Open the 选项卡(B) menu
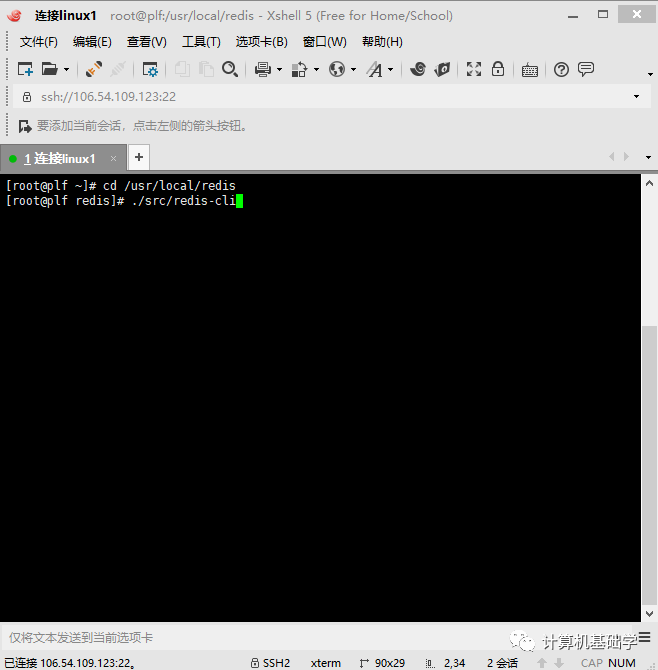 coord(261,42)
